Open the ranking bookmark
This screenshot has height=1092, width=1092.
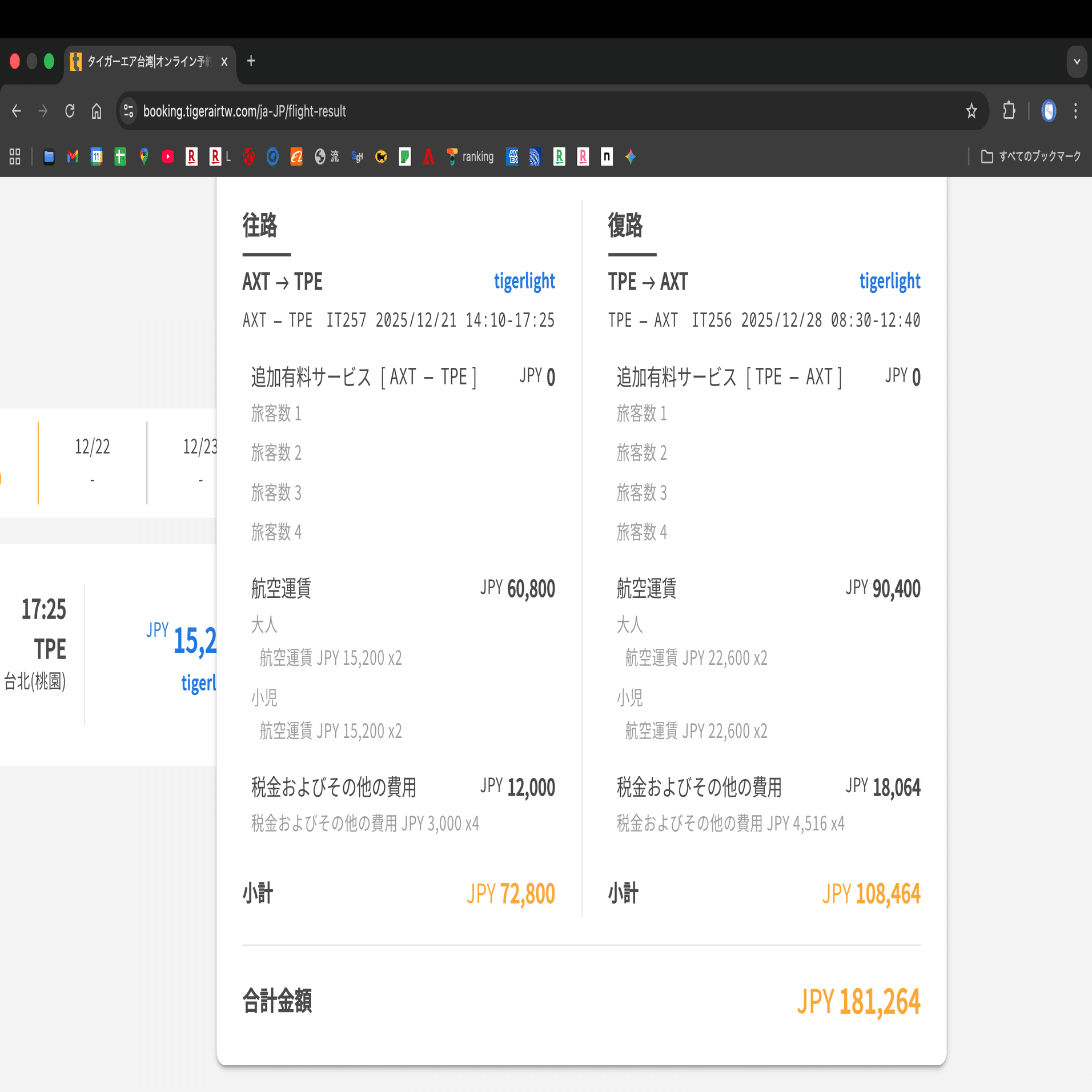[470, 156]
